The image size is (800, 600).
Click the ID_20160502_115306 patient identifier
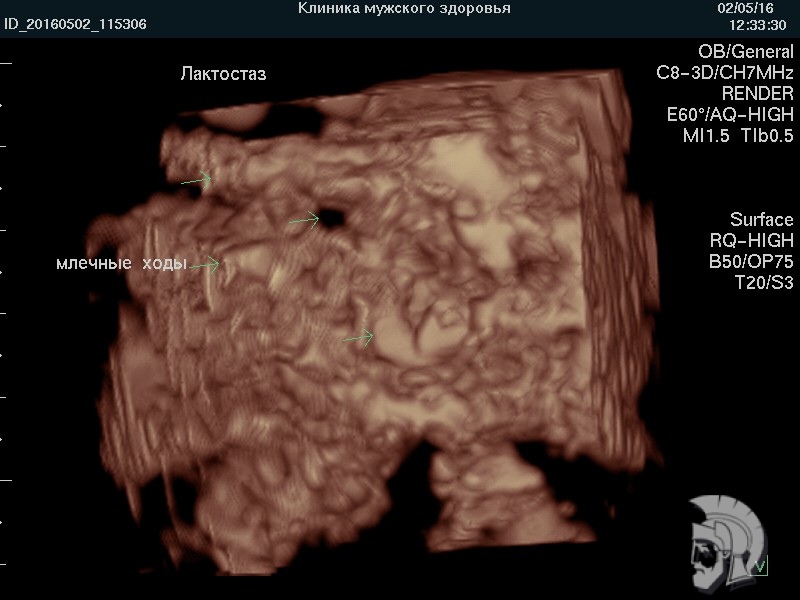(x=75, y=24)
